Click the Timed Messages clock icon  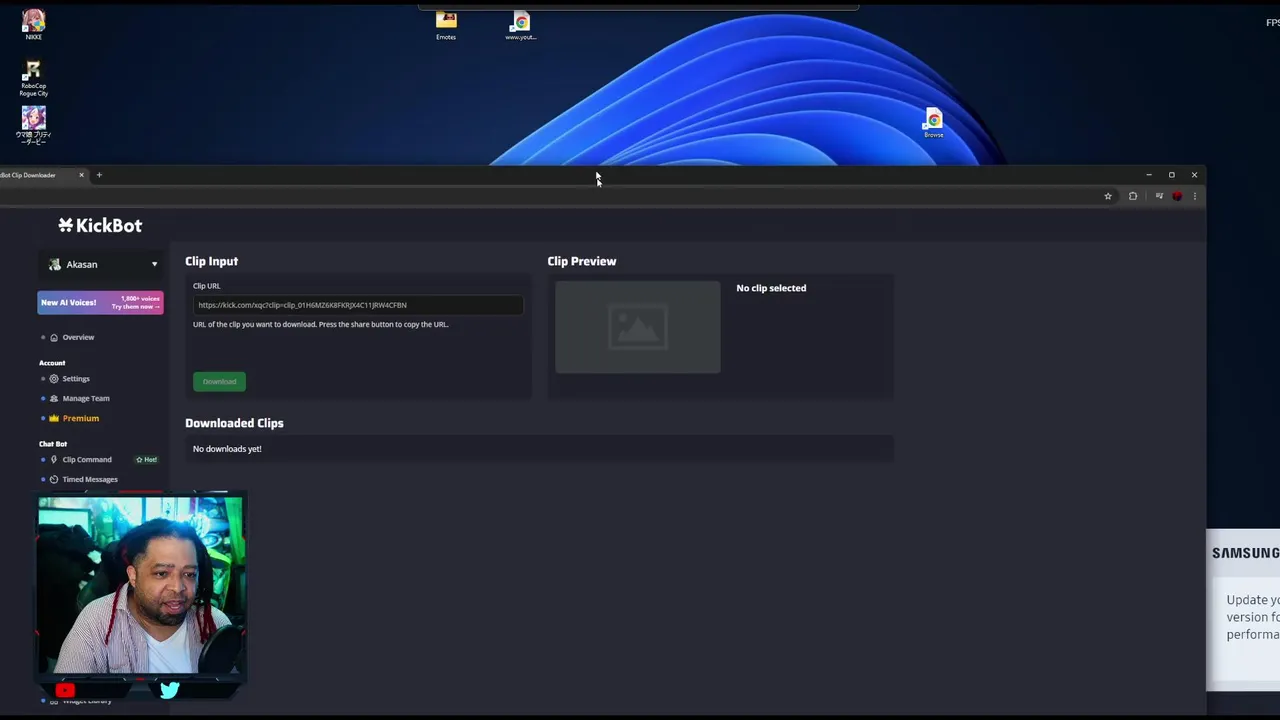[54, 479]
